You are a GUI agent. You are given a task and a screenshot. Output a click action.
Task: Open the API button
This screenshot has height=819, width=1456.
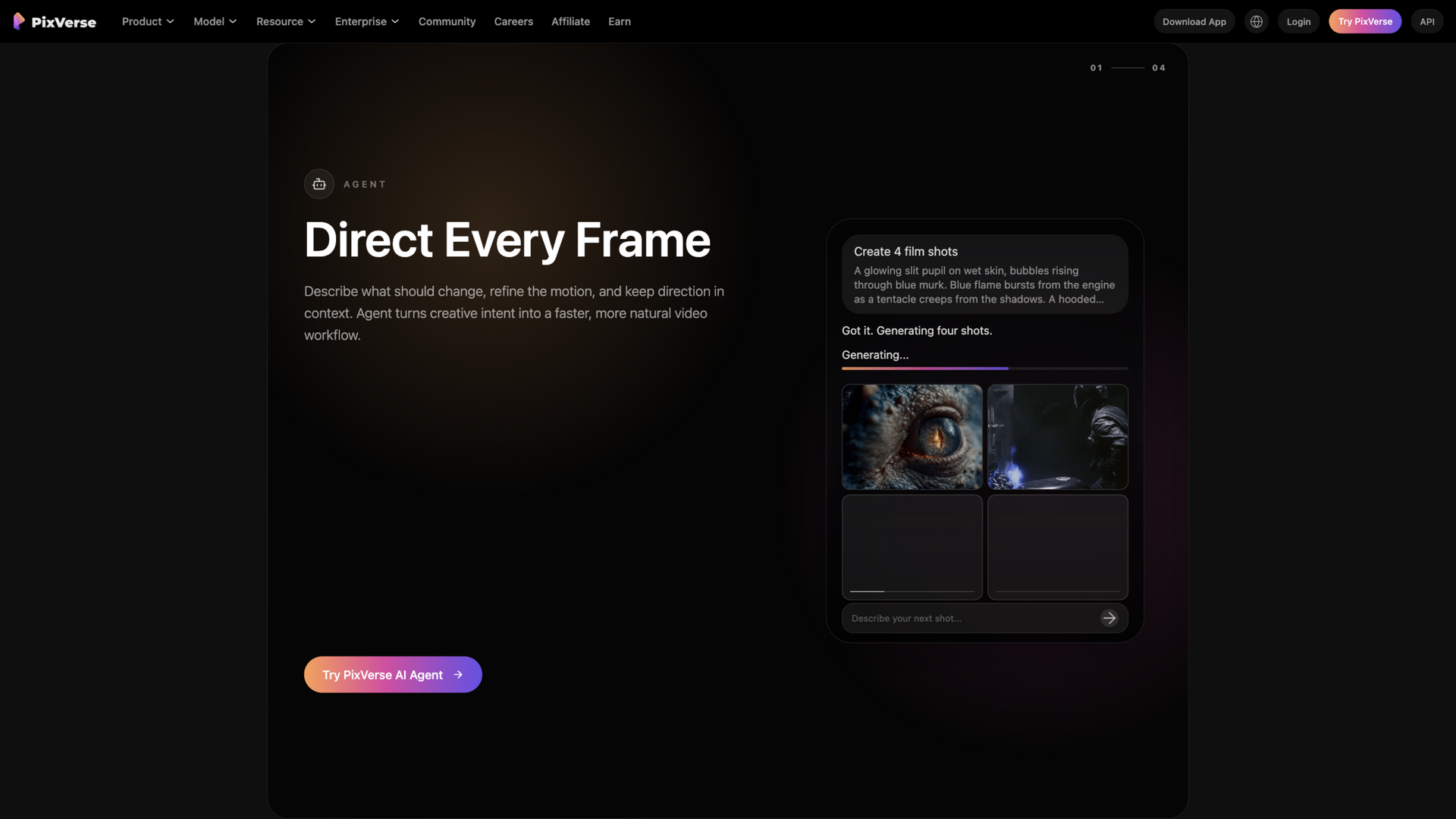[x=1427, y=21]
